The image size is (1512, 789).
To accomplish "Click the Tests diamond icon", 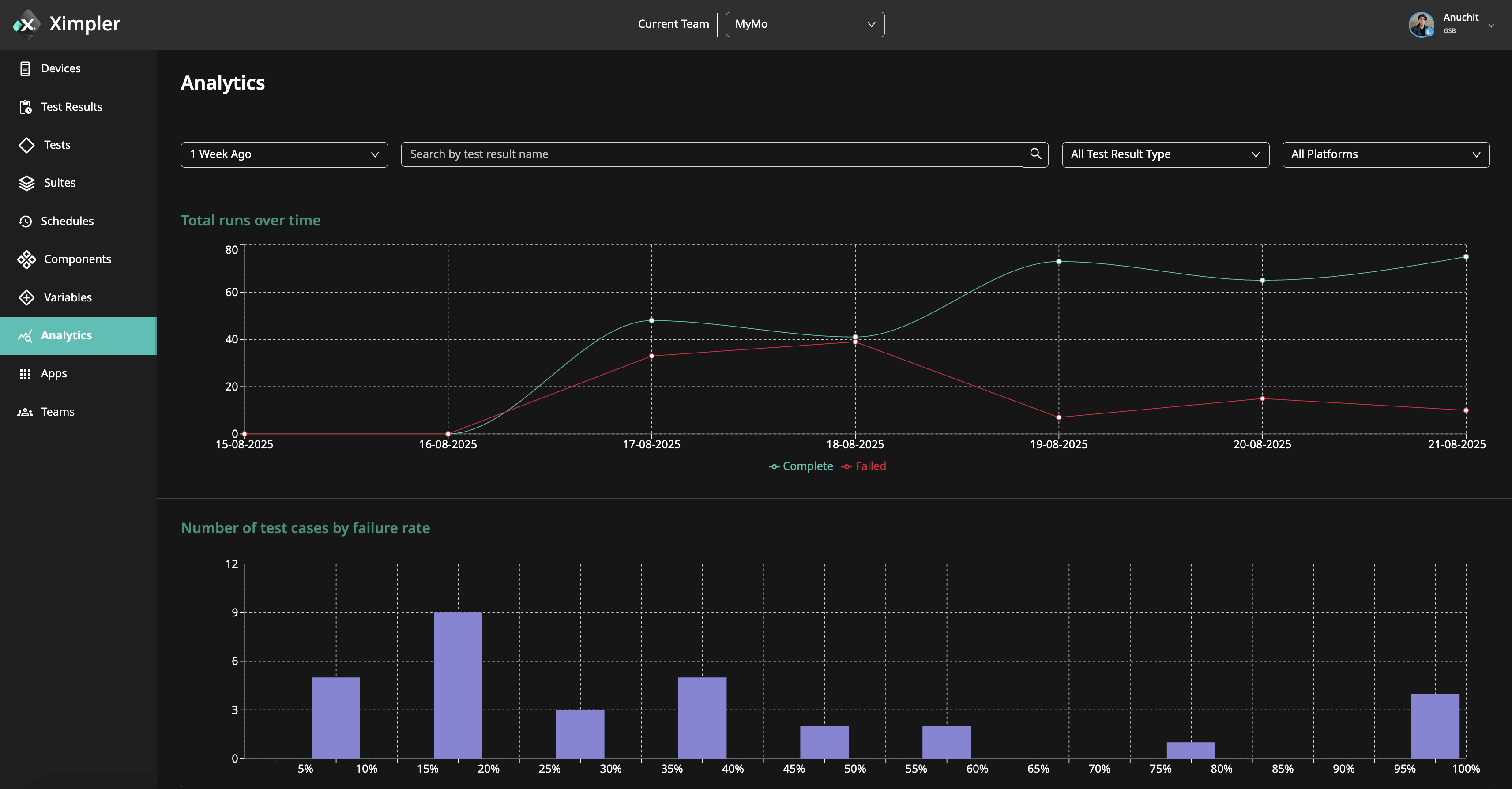I will 27,144.
